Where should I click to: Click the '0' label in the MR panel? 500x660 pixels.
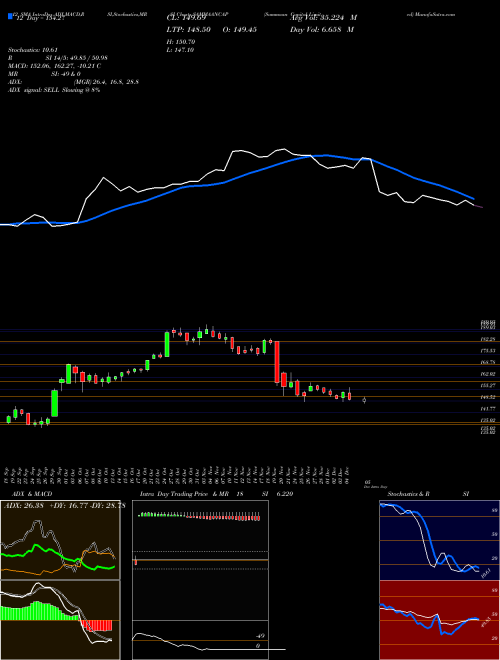point(258,646)
